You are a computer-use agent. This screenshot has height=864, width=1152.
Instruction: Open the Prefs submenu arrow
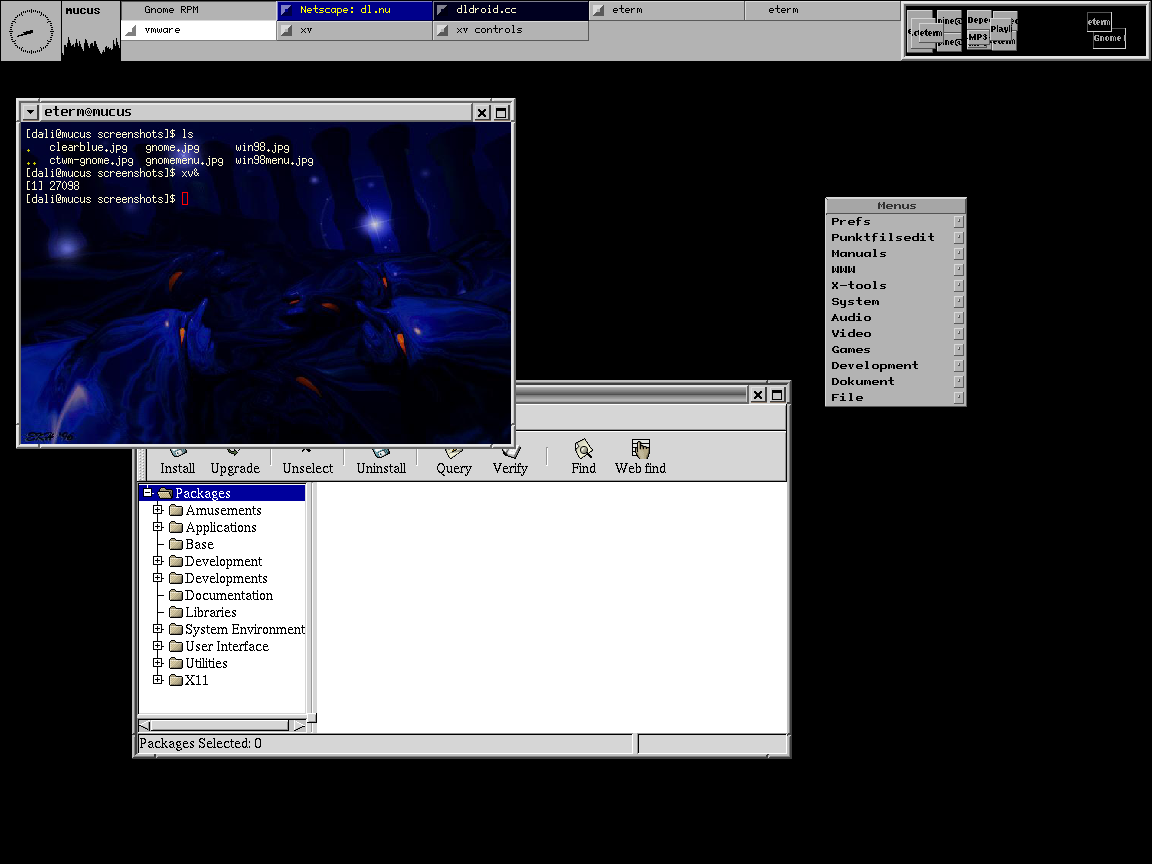pyautogui.click(x=958, y=221)
